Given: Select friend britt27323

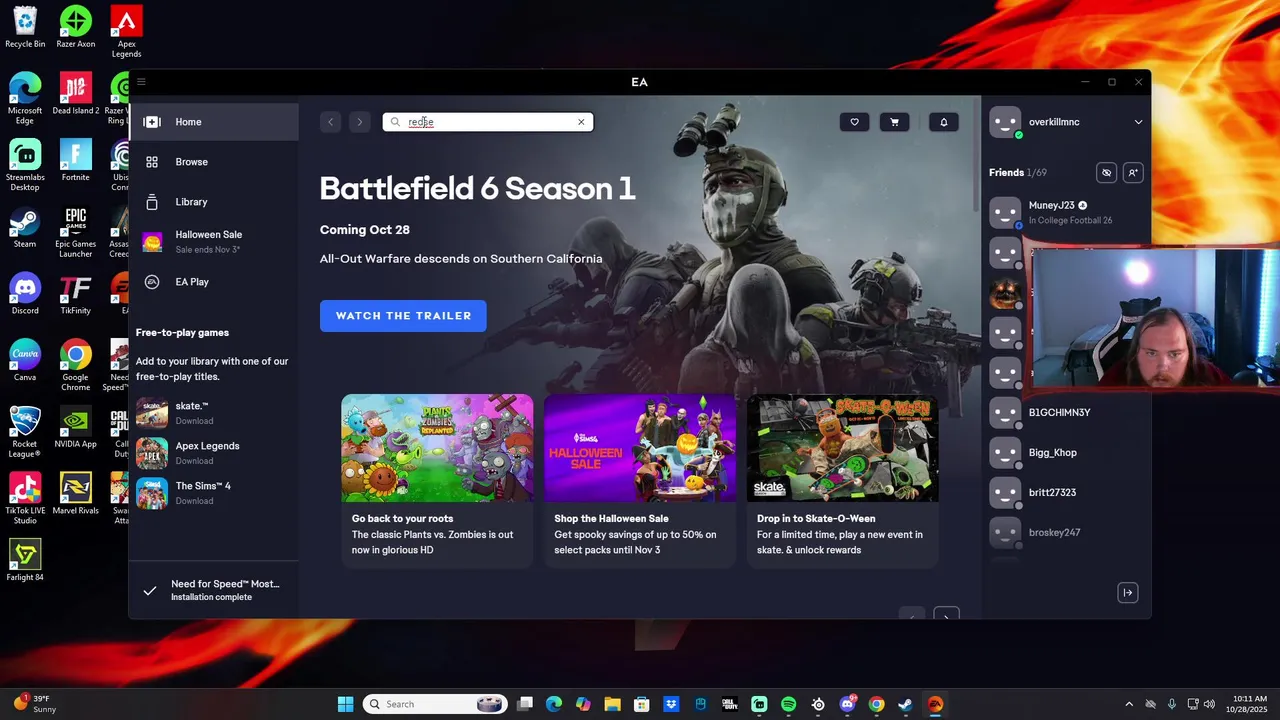Looking at the screenshot, I should coord(1066,492).
